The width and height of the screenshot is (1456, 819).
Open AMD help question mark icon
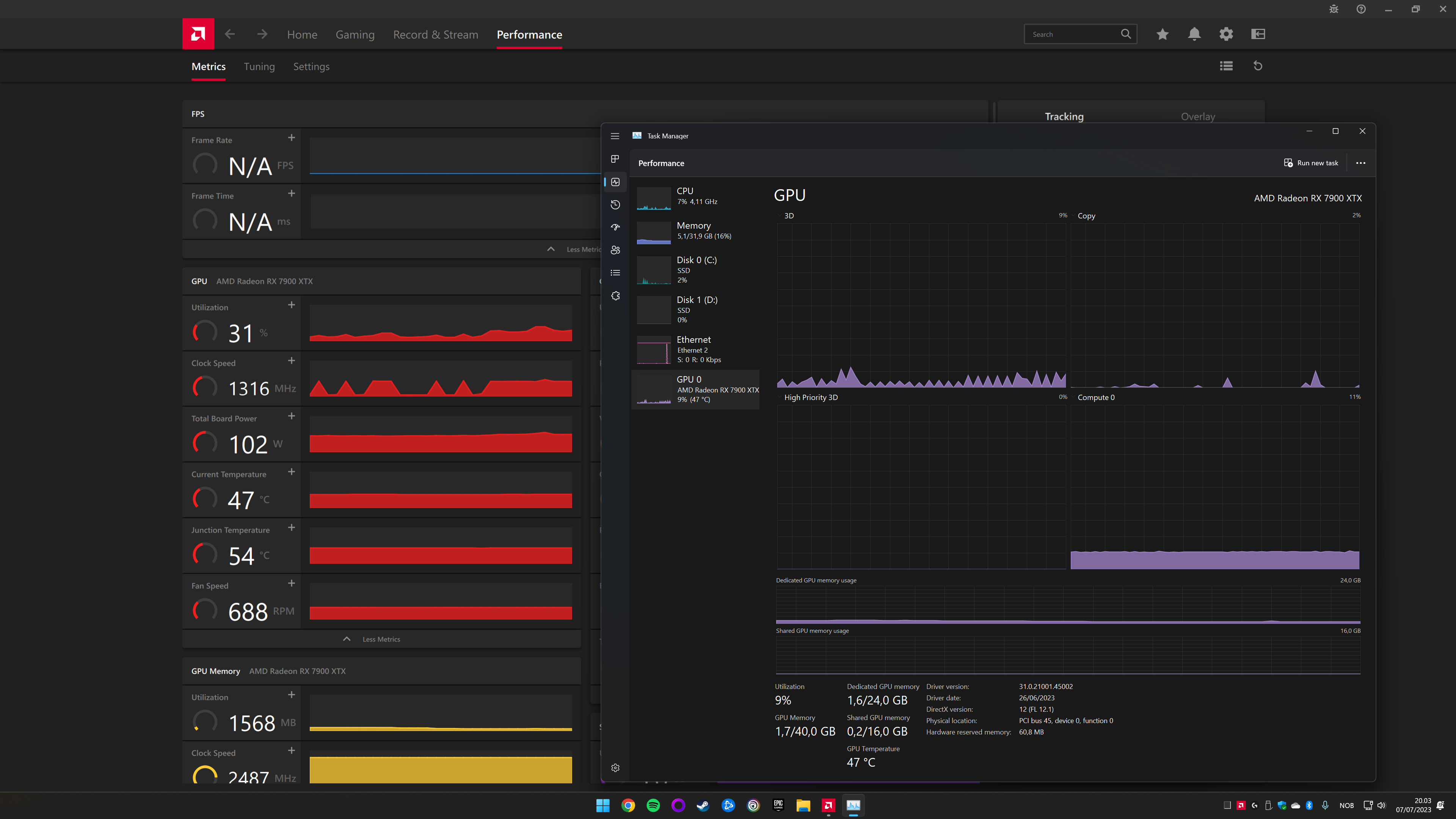click(x=1361, y=9)
